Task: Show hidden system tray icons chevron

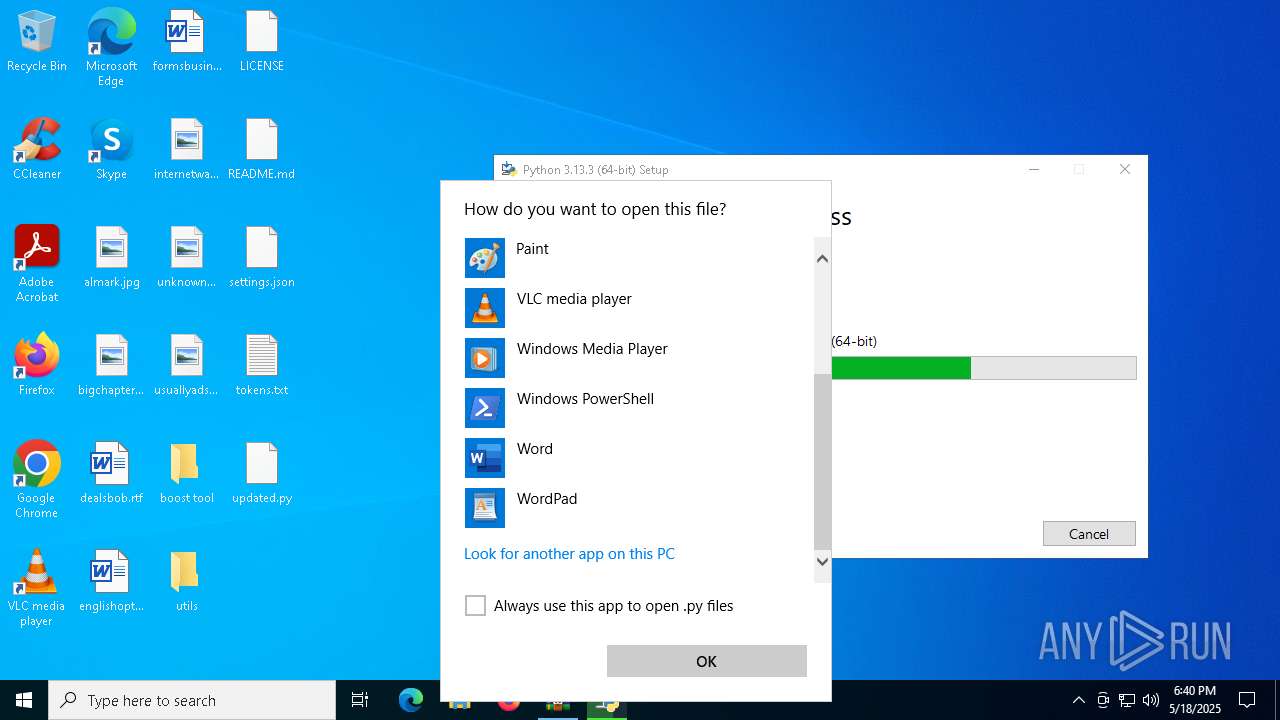Action: [1078, 700]
